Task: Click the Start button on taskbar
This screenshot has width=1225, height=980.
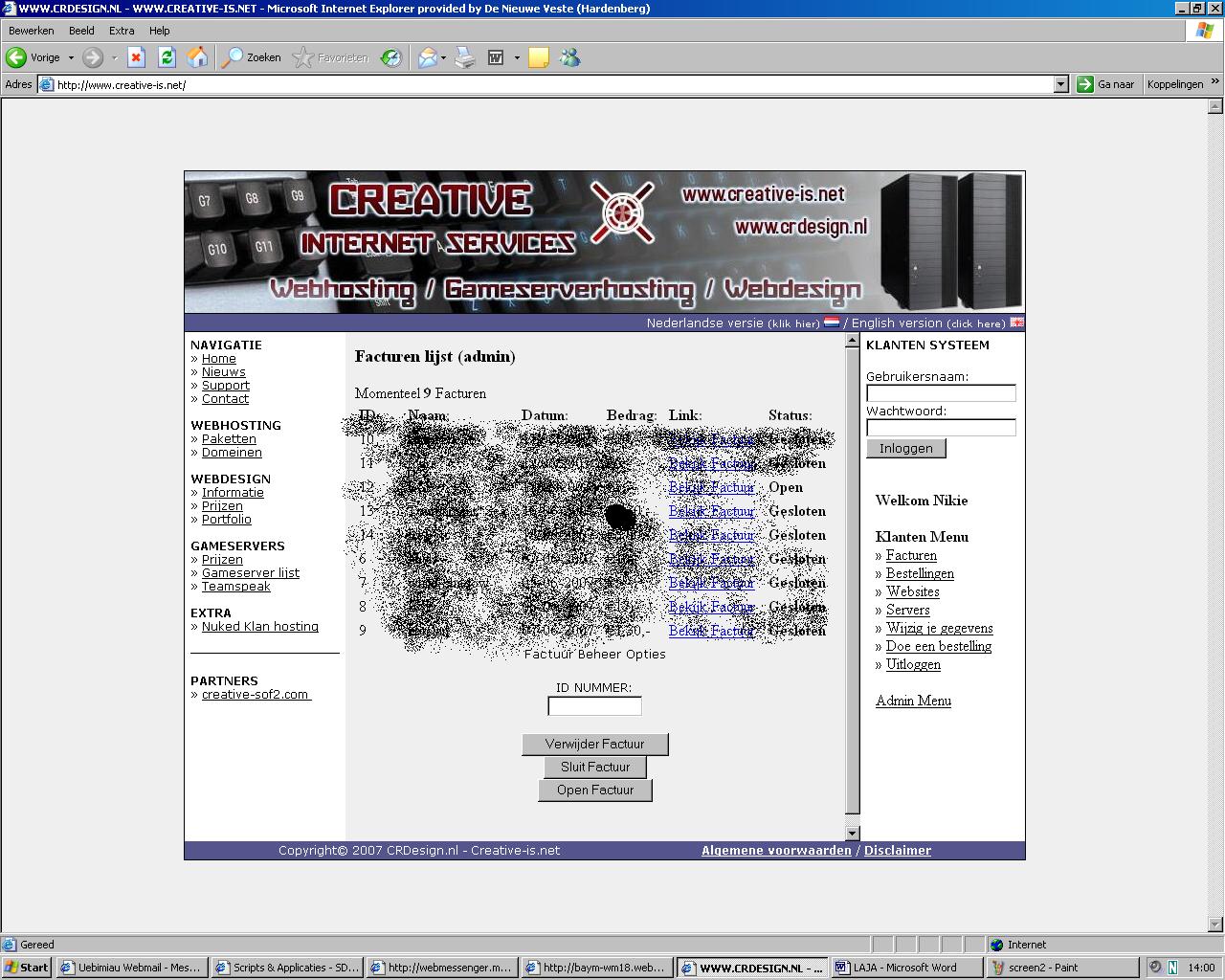Action: pyautogui.click(x=27, y=968)
